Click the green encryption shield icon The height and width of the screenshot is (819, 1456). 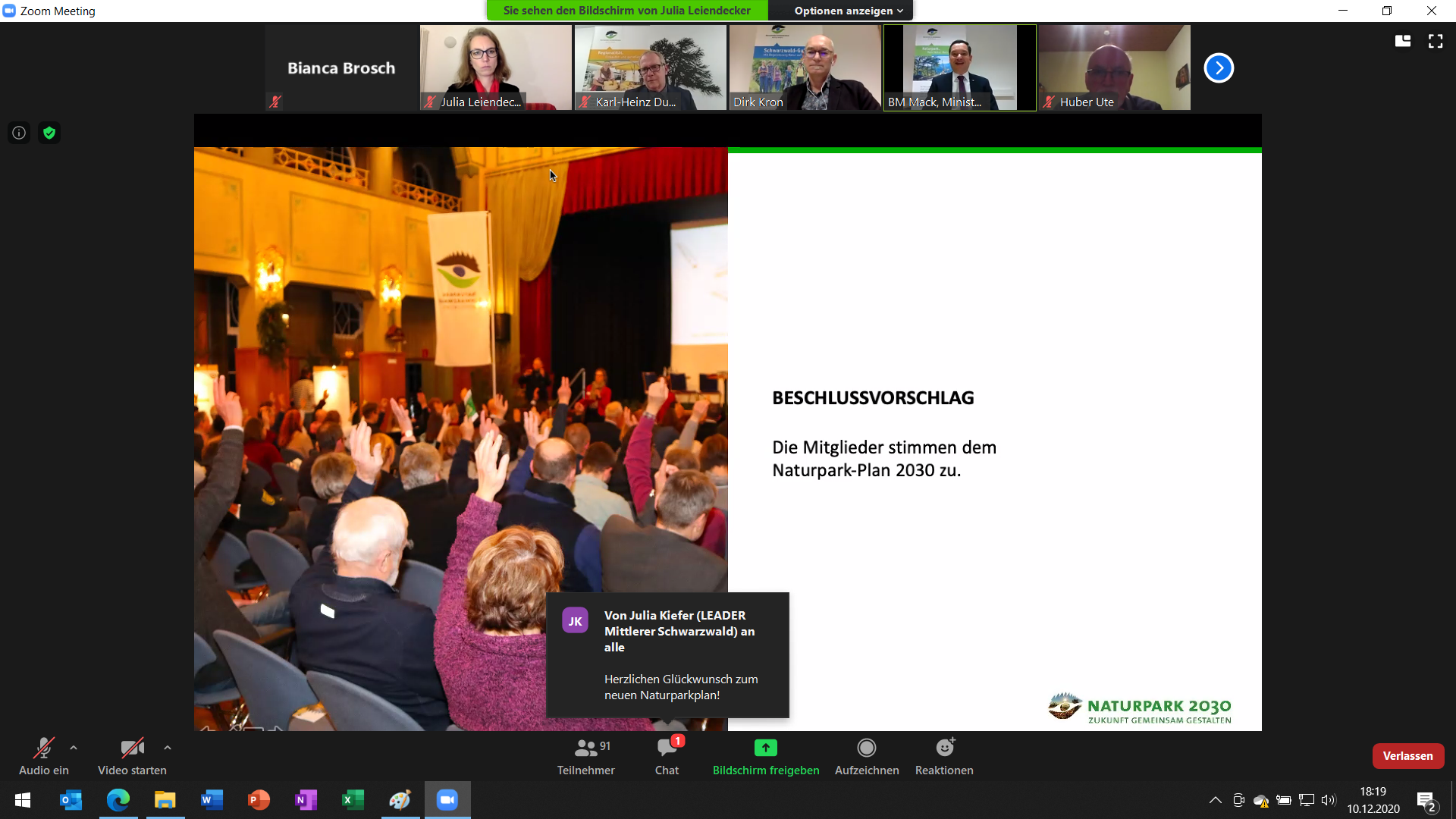[49, 133]
